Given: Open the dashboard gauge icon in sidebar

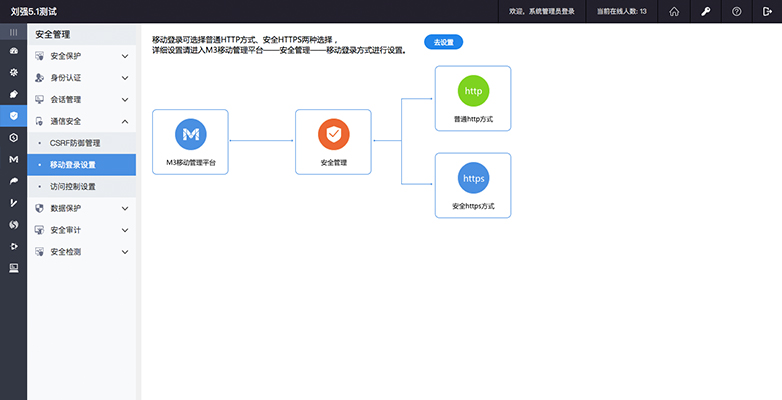Looking at the screenshot, I should pyautogui.click(x=13, y=50).
